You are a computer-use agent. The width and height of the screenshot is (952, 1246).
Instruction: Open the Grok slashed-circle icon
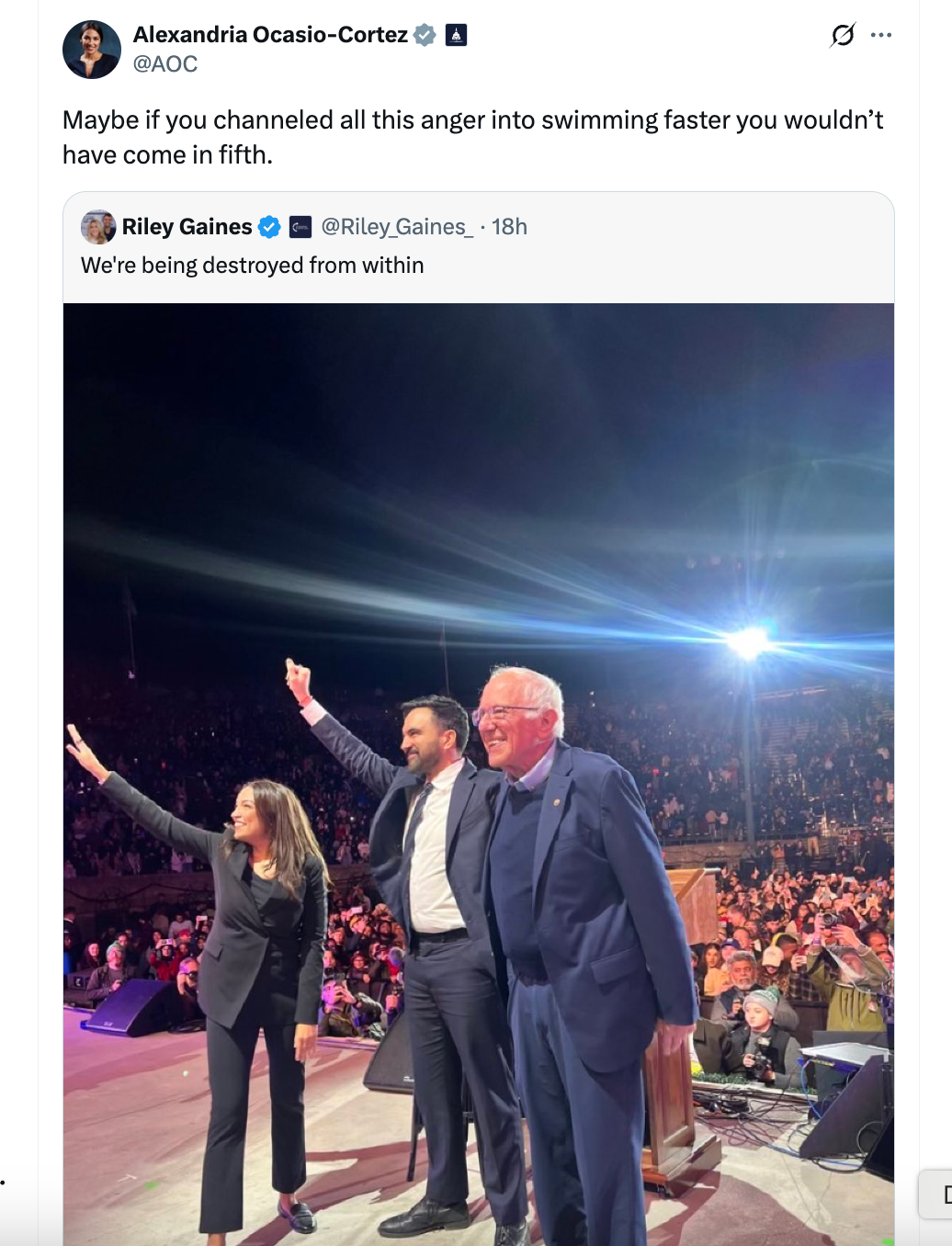point(843,35)
